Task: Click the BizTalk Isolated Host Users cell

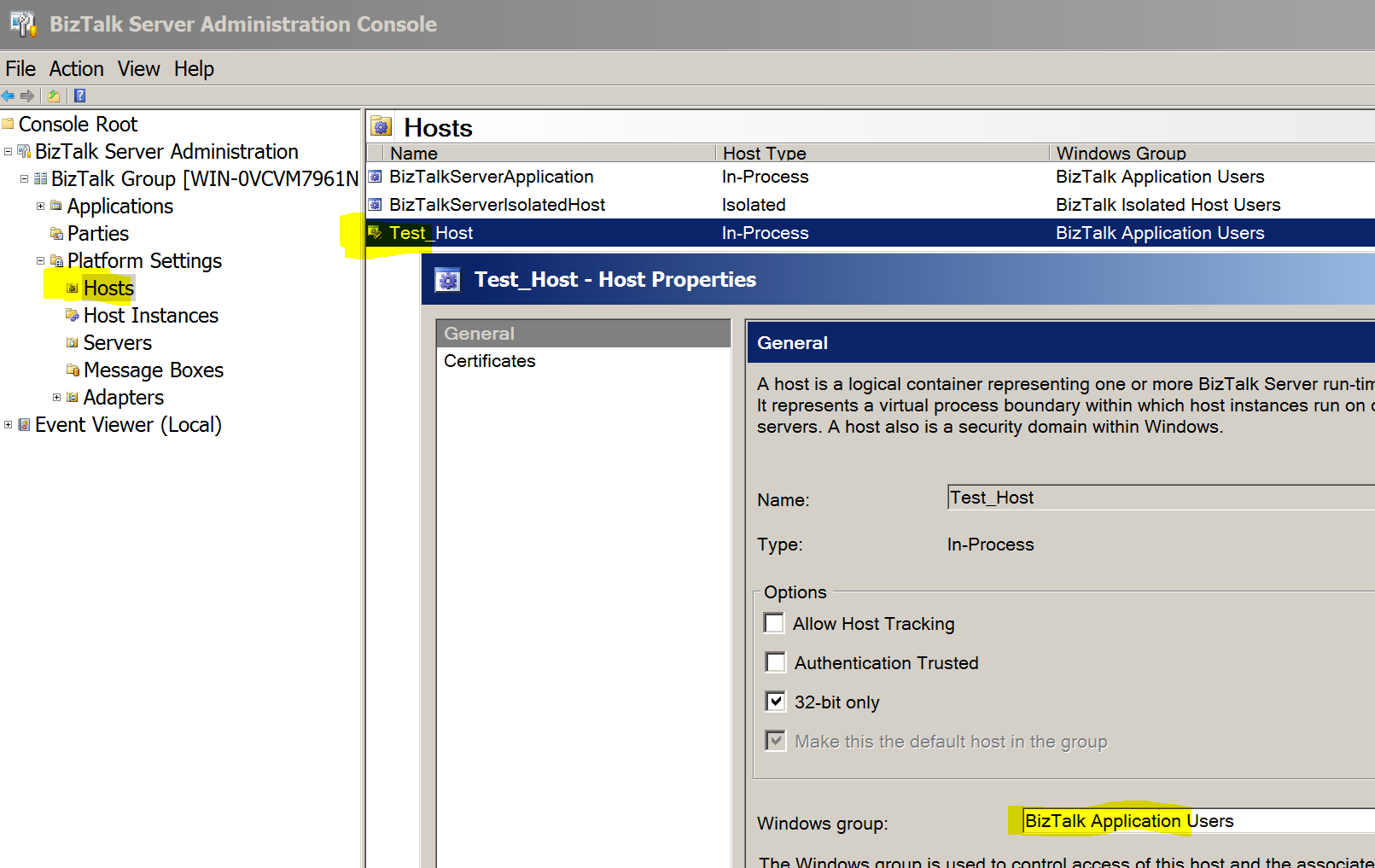Action: point(1168,205)
